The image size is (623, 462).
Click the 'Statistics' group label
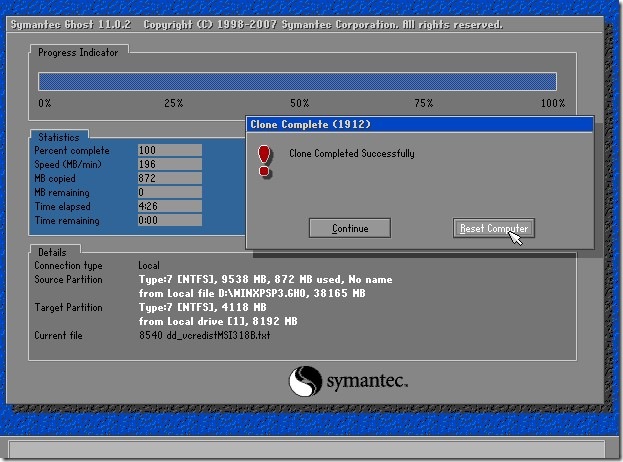[59, 137]
